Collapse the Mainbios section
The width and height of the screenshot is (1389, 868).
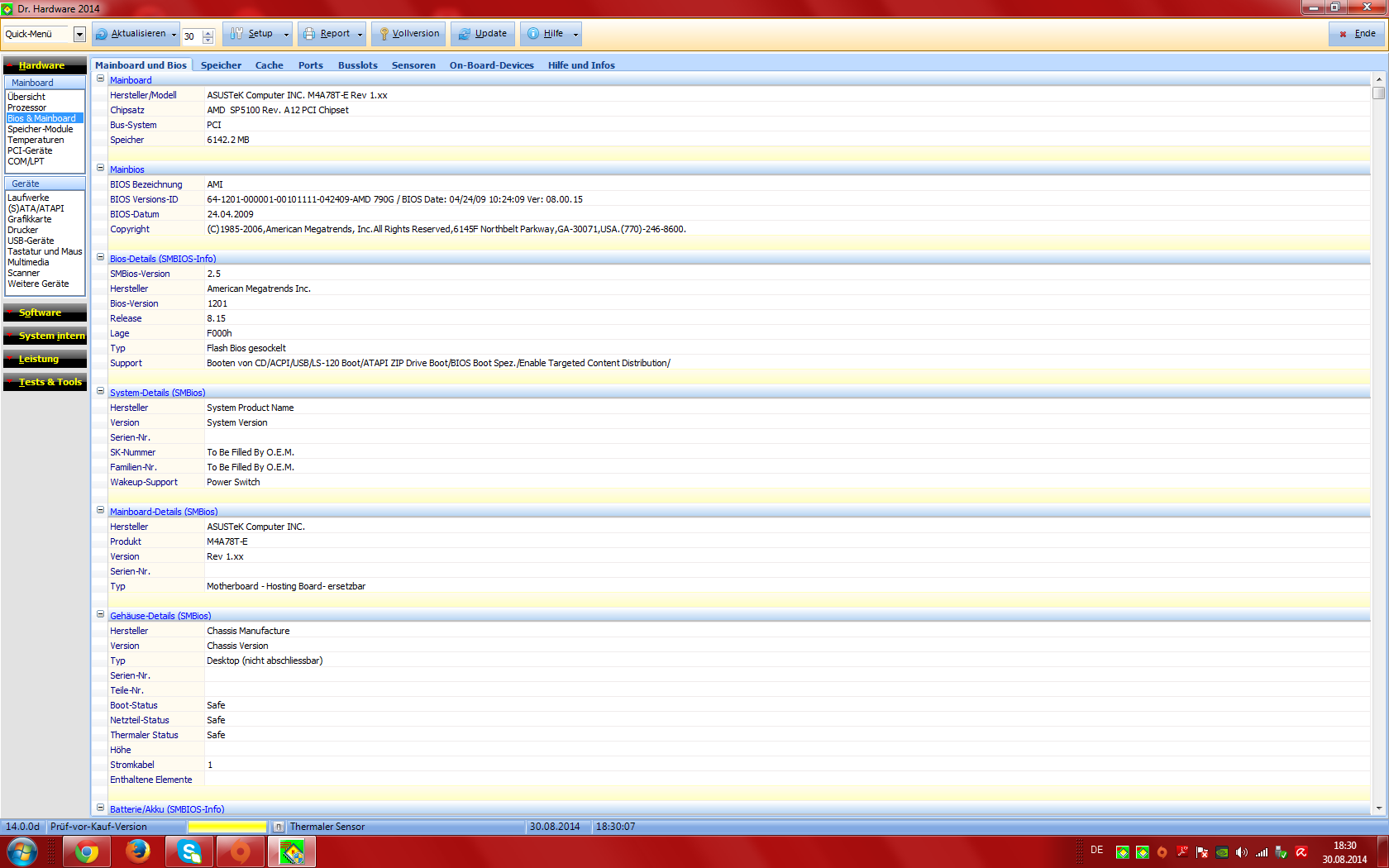[101, 169]
